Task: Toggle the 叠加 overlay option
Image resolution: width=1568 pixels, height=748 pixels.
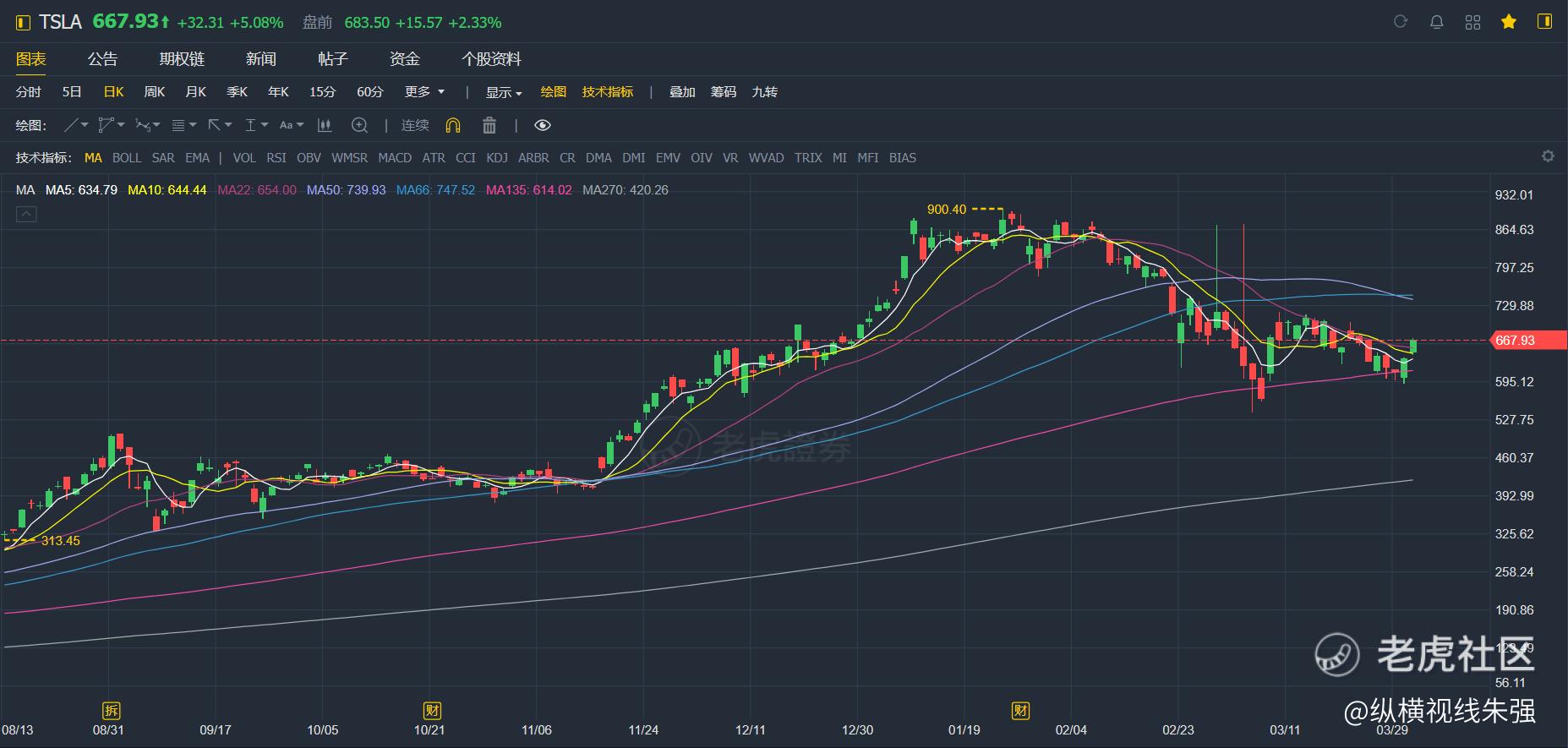Action: pyautogui.click(x=682, y=91)
